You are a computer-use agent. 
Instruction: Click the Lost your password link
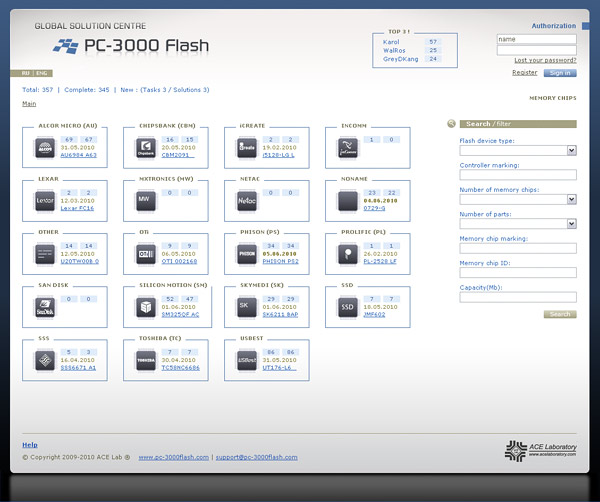pyautogui.click(x=544, y=61)
